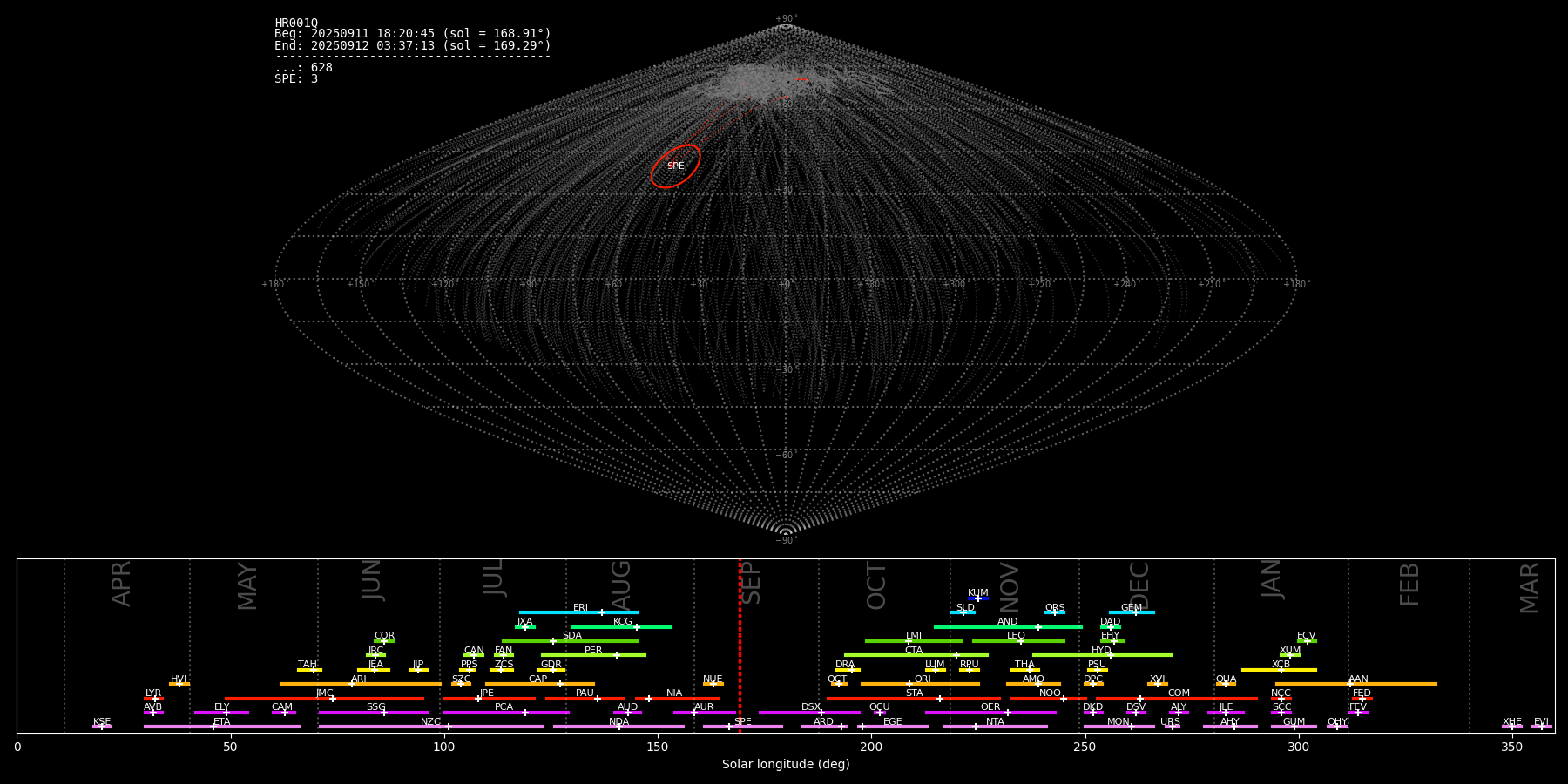Image resolution: width=1568 pixels, height=784 pixels.
Task: Select the SDA shower label
Action: pos(571,636)
